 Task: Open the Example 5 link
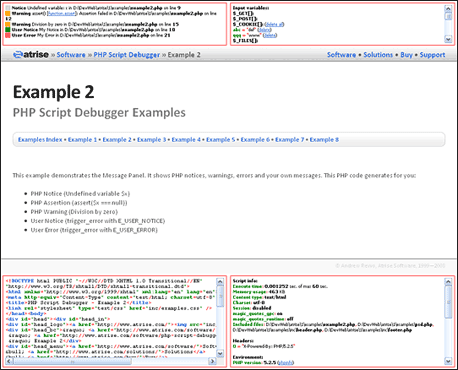pyautogui.click(x=221, y=140)
